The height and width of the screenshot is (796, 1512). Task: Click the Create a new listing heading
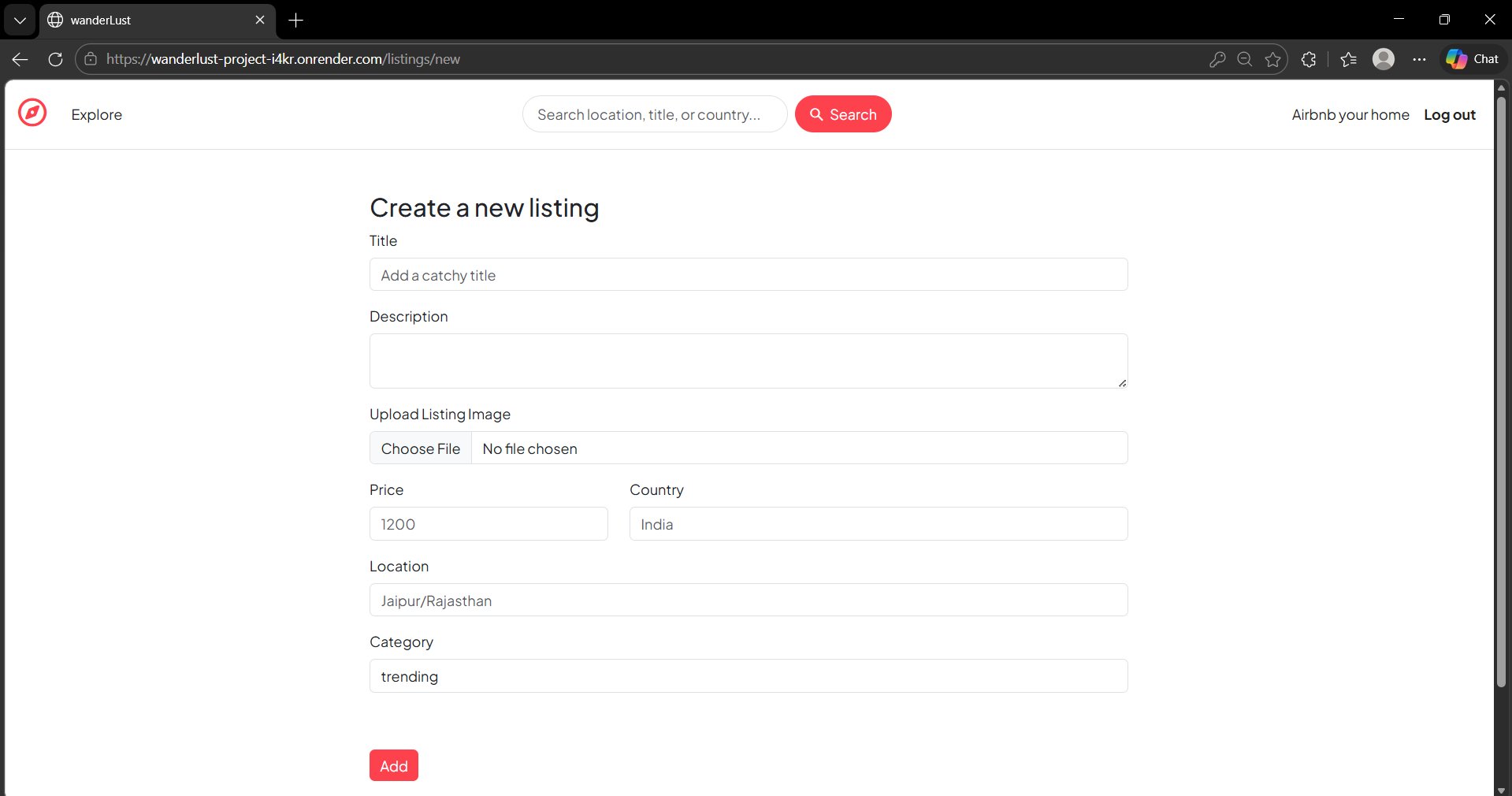click(485, 208)
